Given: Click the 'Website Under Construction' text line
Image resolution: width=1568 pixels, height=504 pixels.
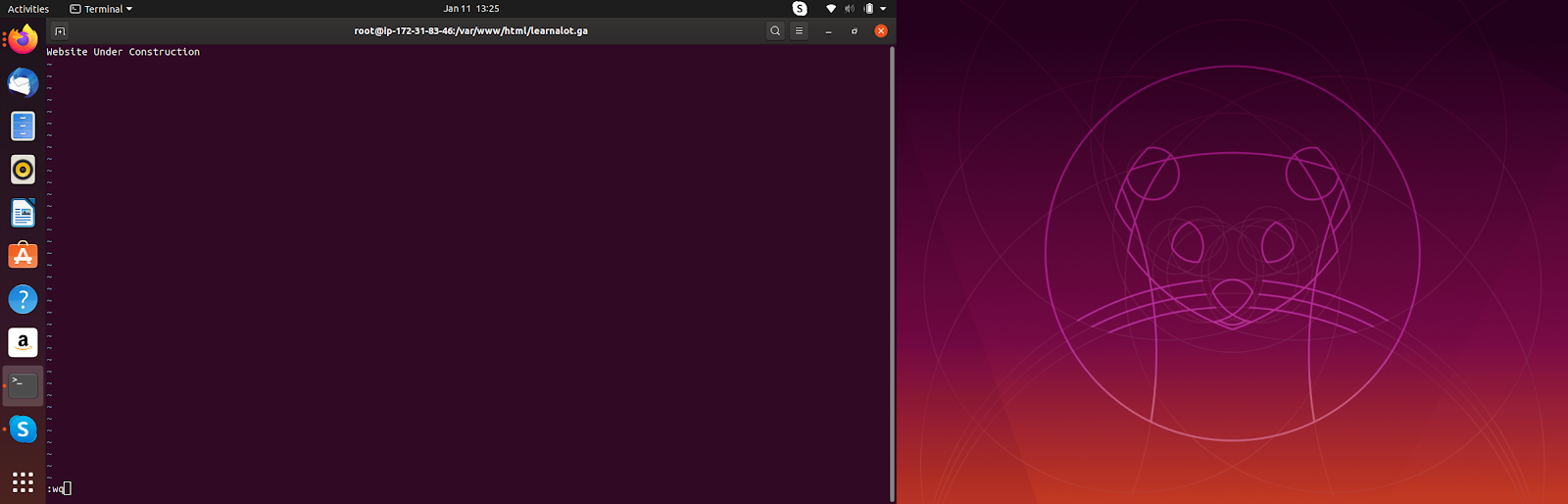Looking at the screenshot, I should point(123,52).
